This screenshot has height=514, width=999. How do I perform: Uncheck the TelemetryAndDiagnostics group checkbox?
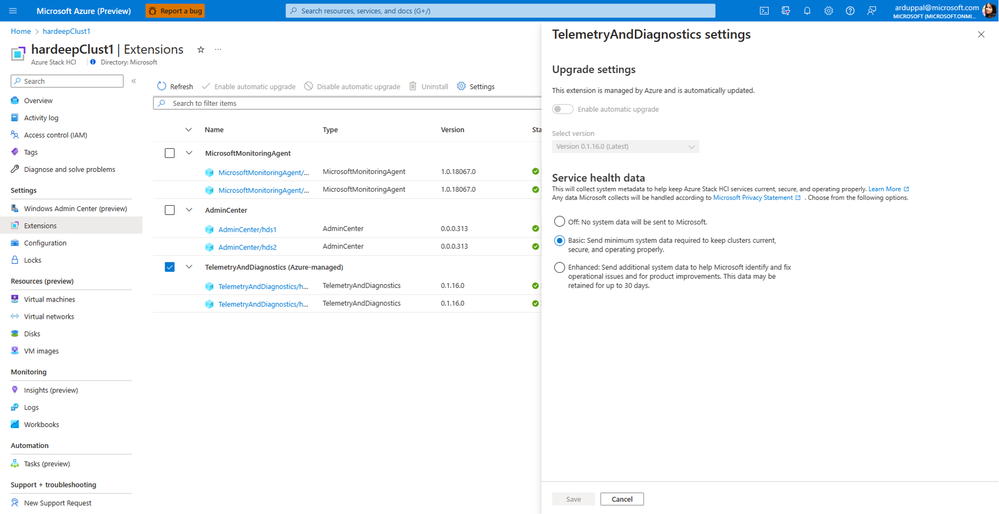point(169,268)
